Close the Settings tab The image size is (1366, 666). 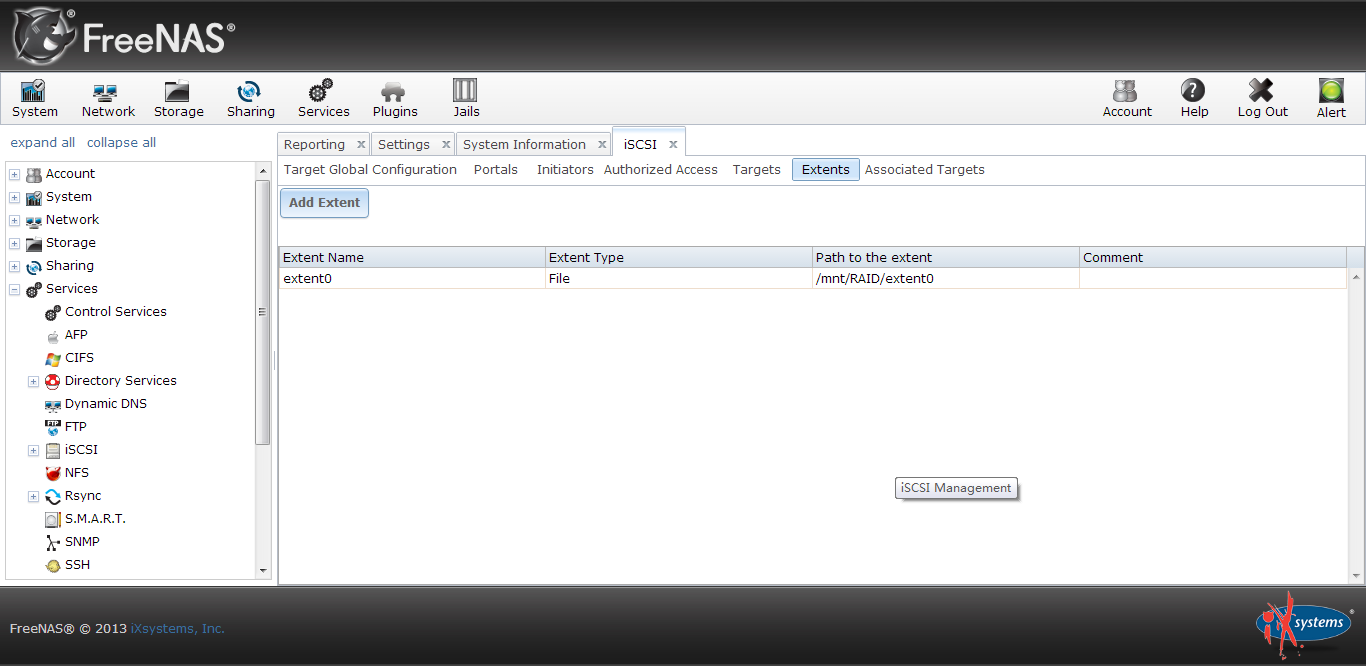point(446,145)
